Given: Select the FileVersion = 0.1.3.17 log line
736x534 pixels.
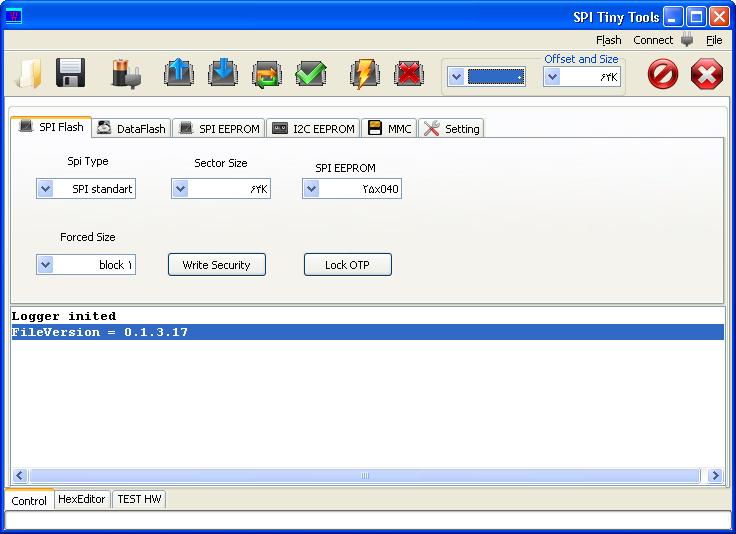Looking at the screenshot, I should 368,332.
